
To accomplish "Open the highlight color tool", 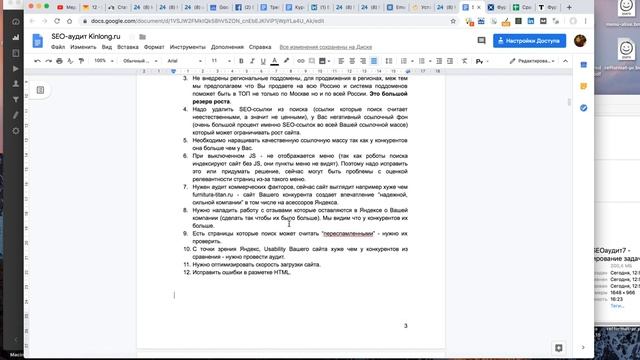I will (x=286, y=61).
